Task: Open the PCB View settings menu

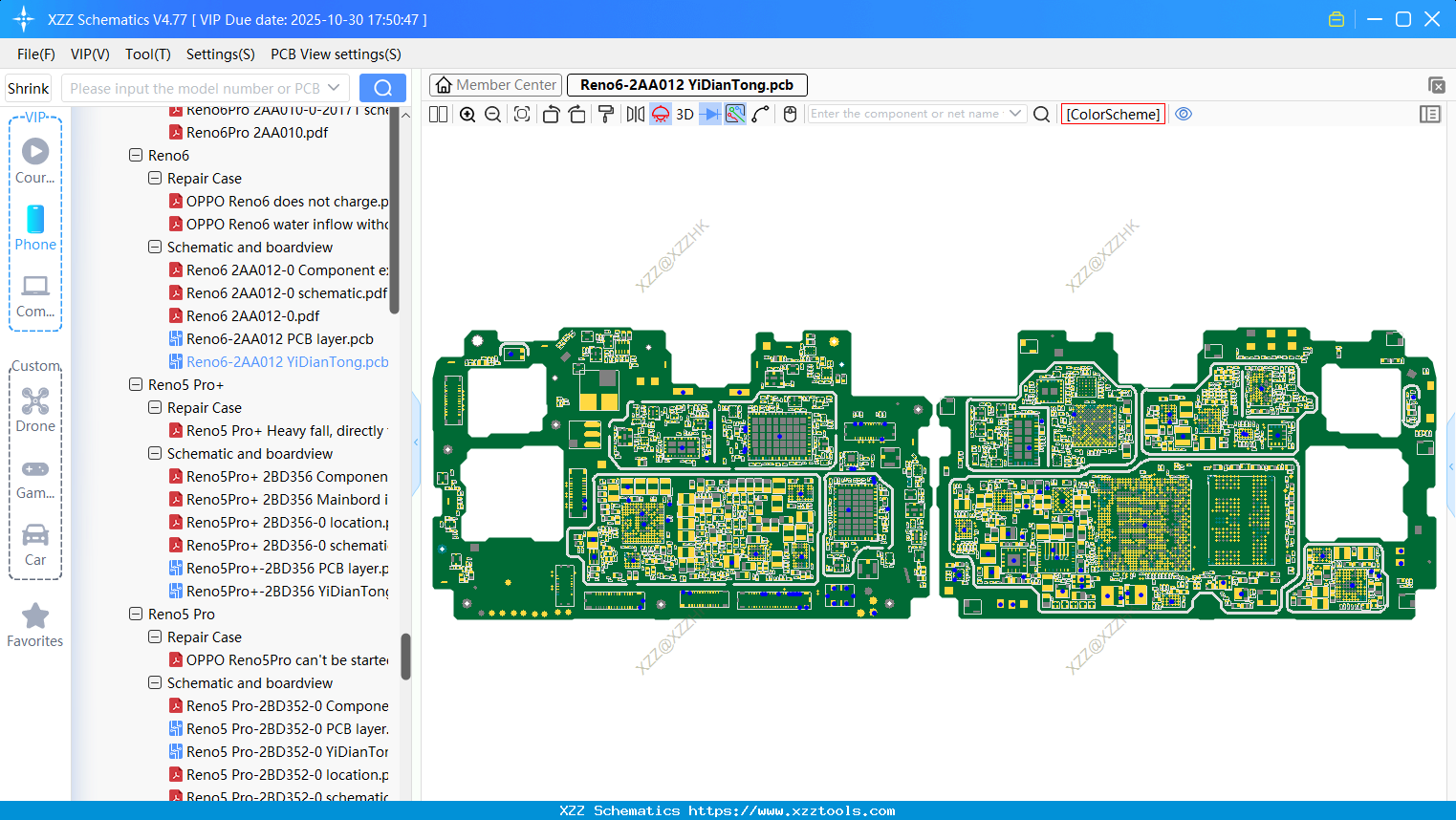Action: pyautogui.click(x=336, y=54)
